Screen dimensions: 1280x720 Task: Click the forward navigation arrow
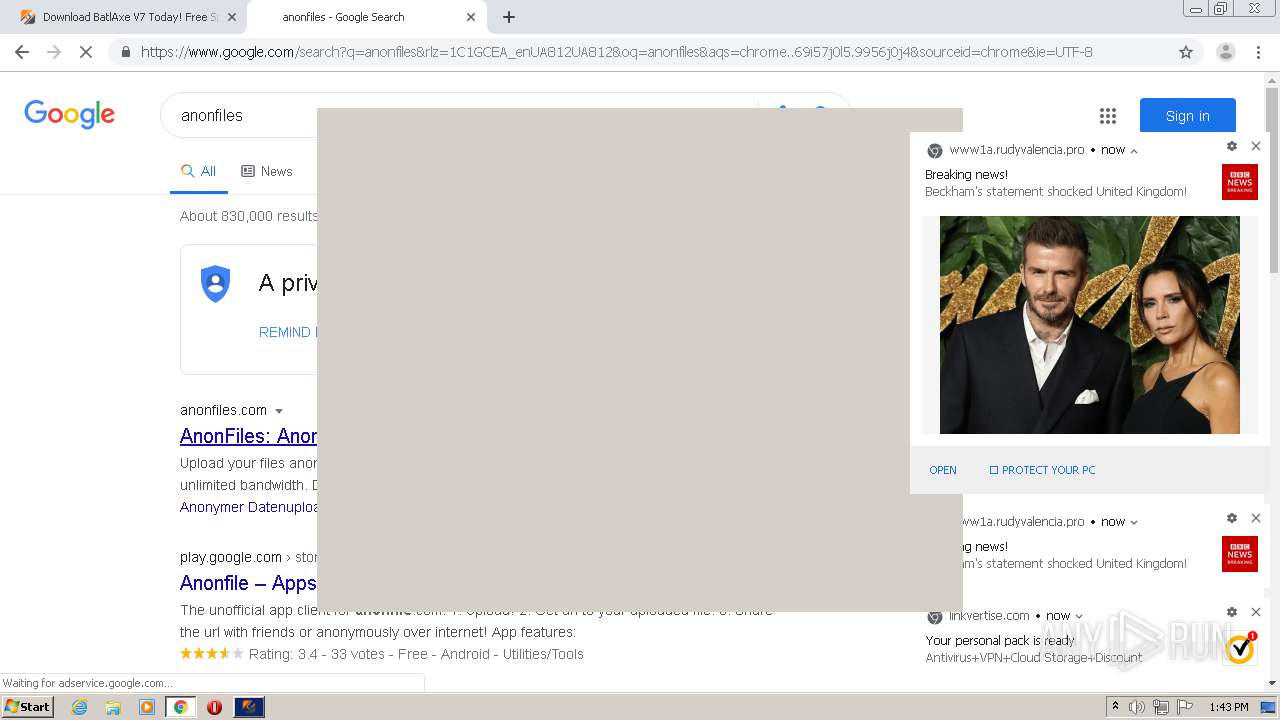tap(54, 52)
